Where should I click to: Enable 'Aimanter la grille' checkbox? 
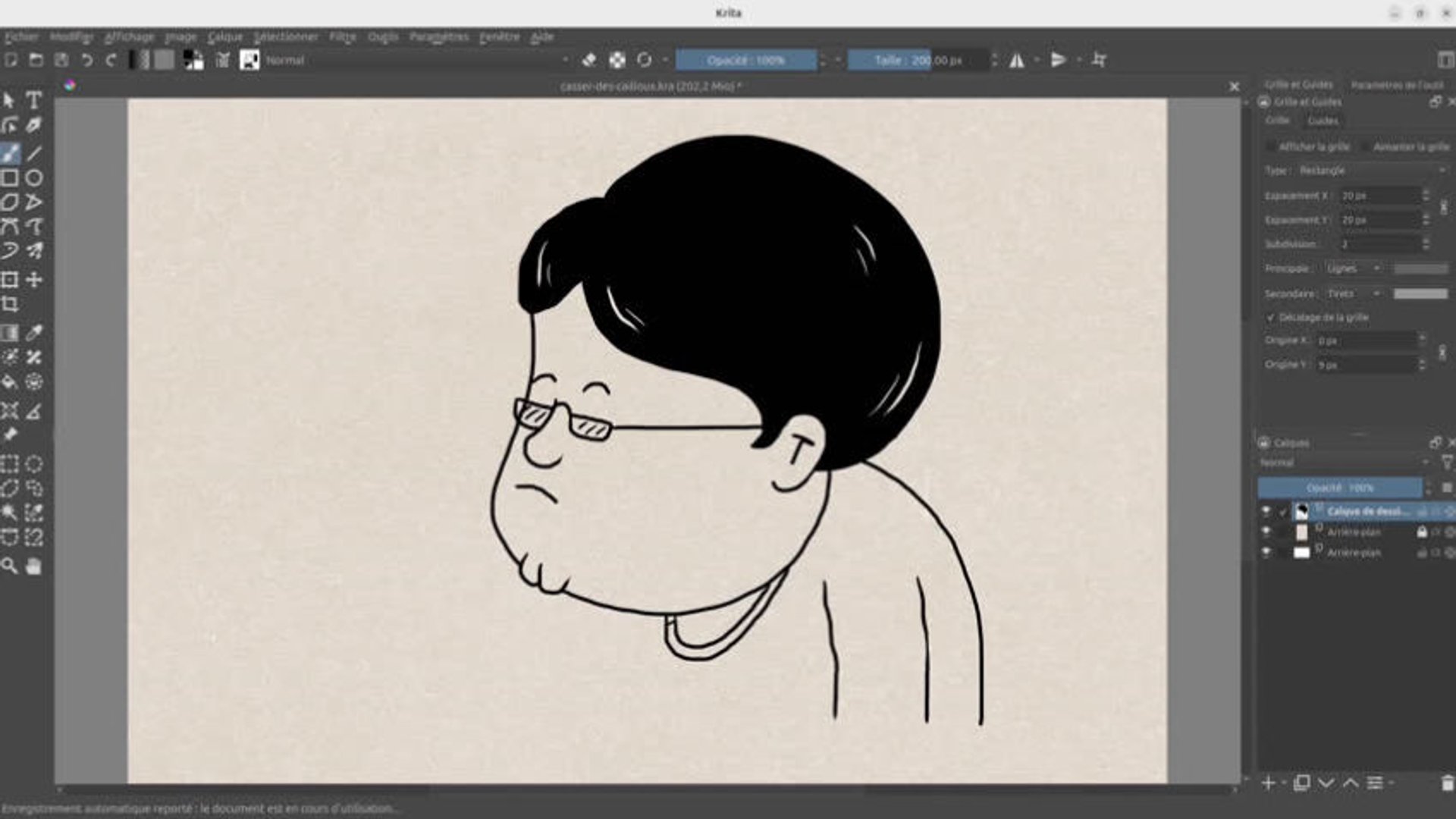(1366, 146)
